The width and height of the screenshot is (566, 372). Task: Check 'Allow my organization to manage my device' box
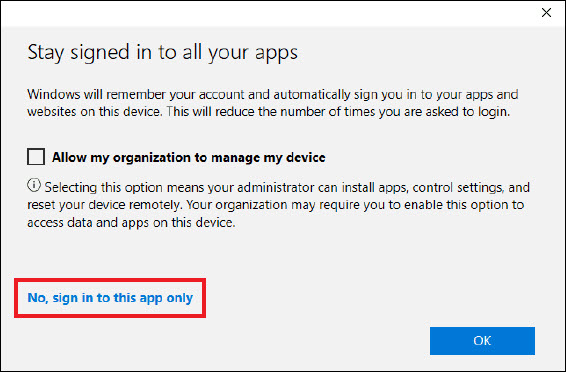(36, 157)
